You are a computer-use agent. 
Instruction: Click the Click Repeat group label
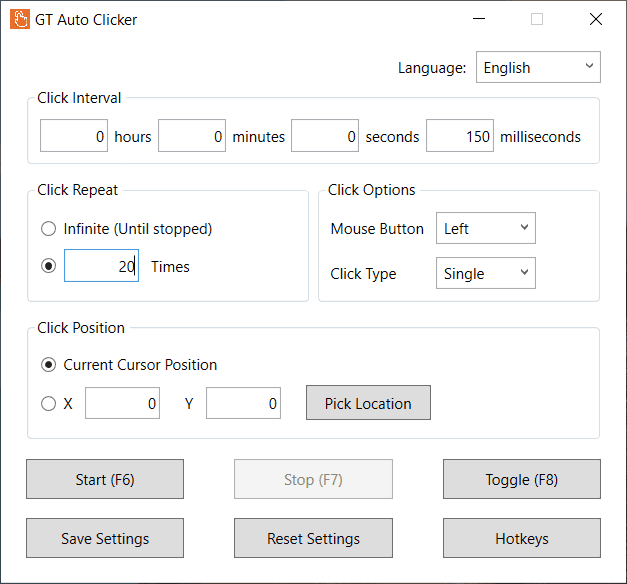point(78,190)
